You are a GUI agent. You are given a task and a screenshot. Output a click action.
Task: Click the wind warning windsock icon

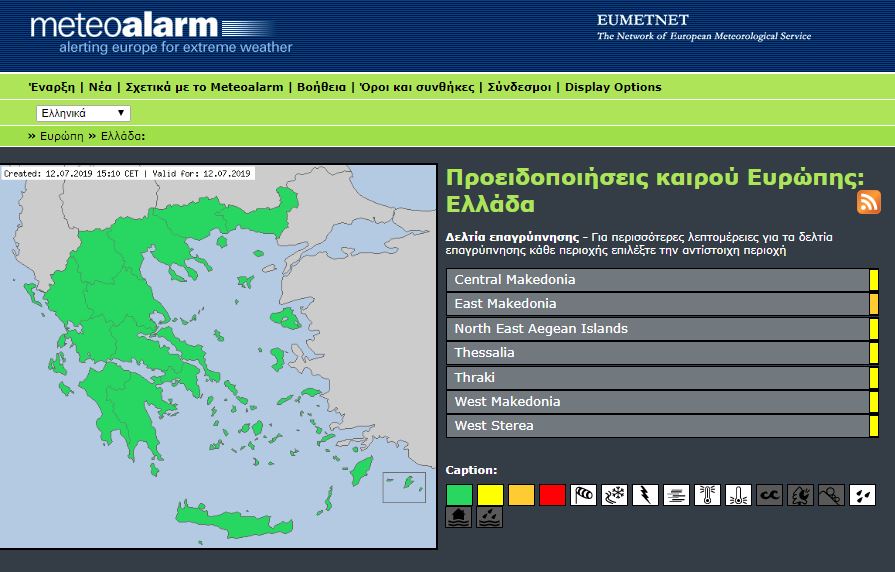[583, 495]
